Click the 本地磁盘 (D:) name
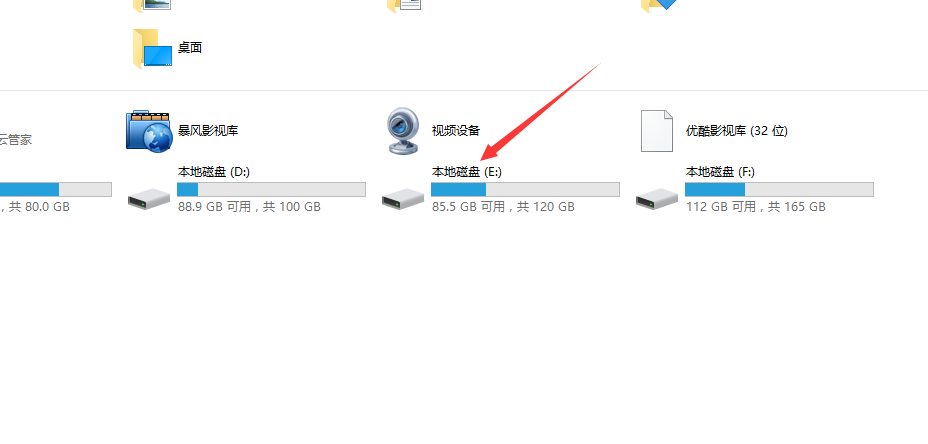 coord(214,172)
